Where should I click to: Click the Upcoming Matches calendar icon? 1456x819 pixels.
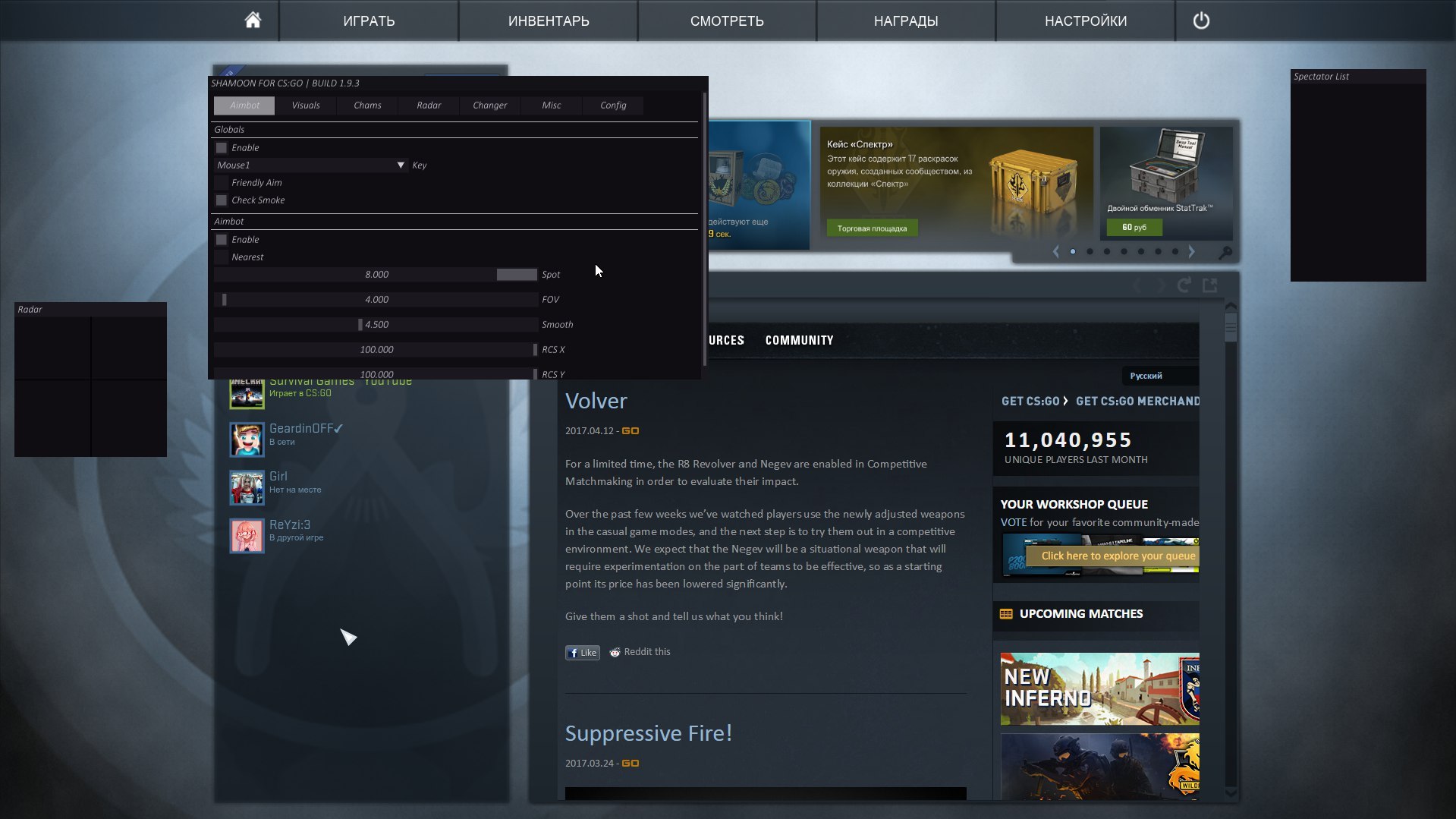tap(1006, 614)
